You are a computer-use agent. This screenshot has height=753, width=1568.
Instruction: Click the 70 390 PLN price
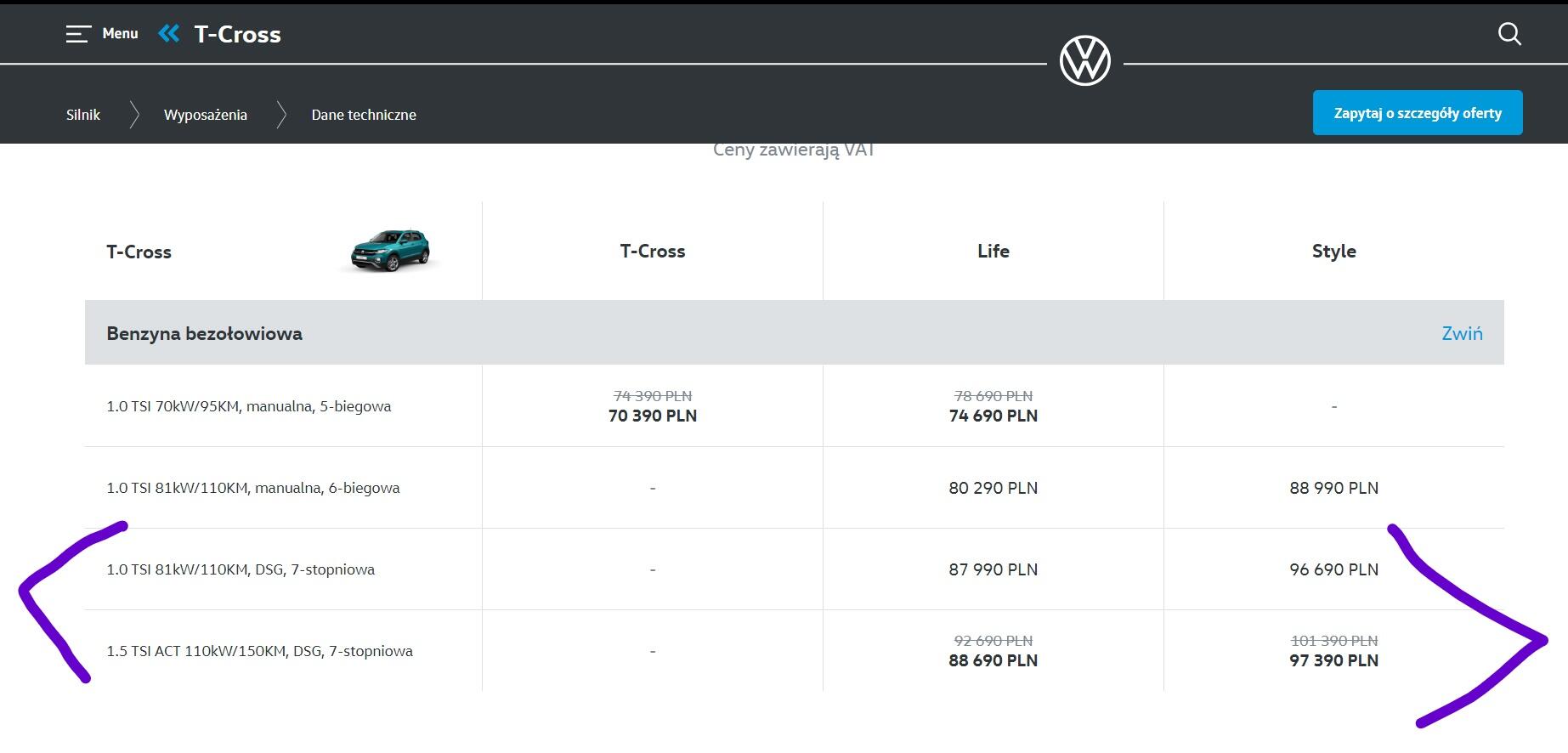[x=653, y=416]
